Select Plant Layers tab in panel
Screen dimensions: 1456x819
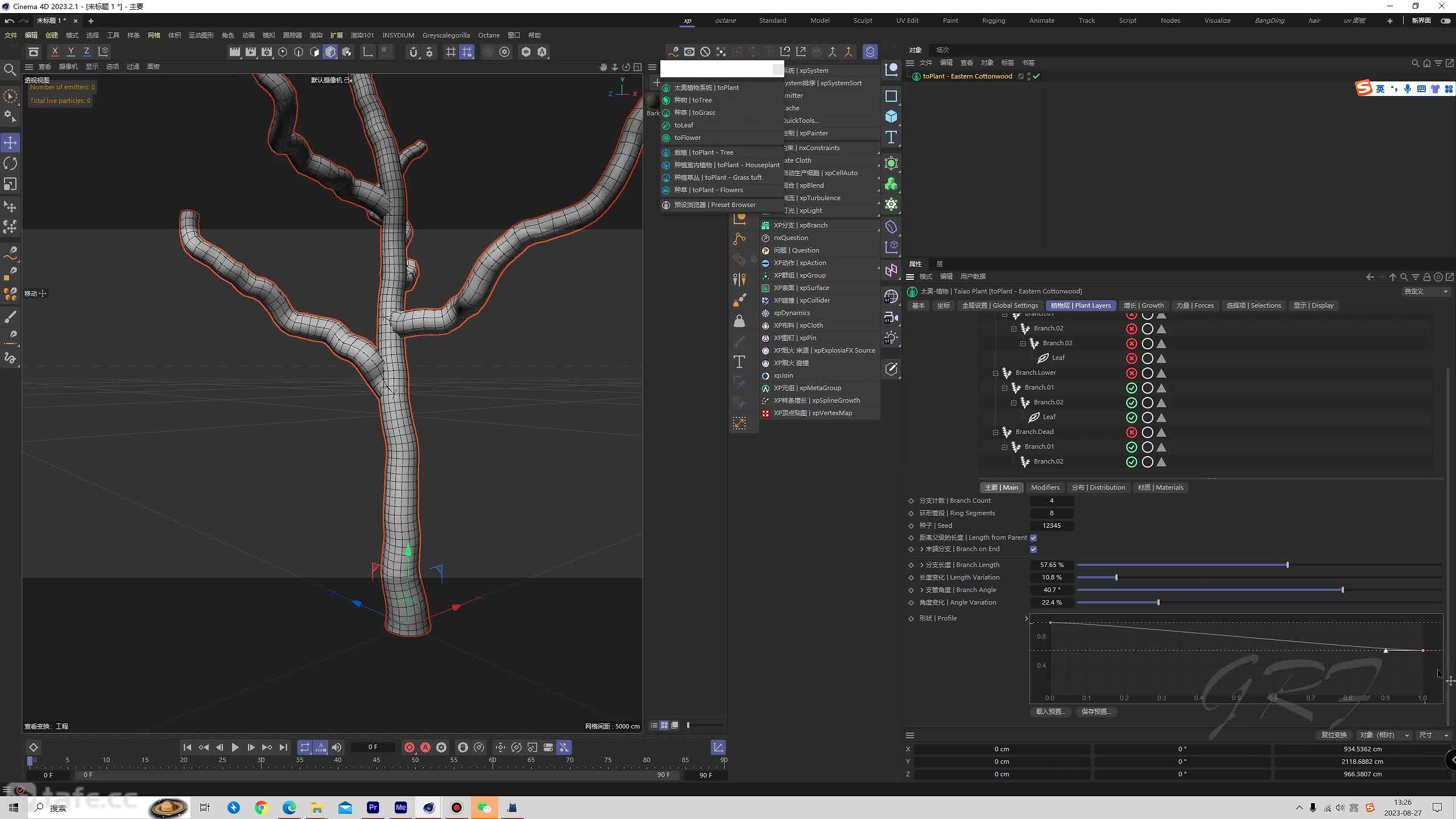click(1081, 305)
